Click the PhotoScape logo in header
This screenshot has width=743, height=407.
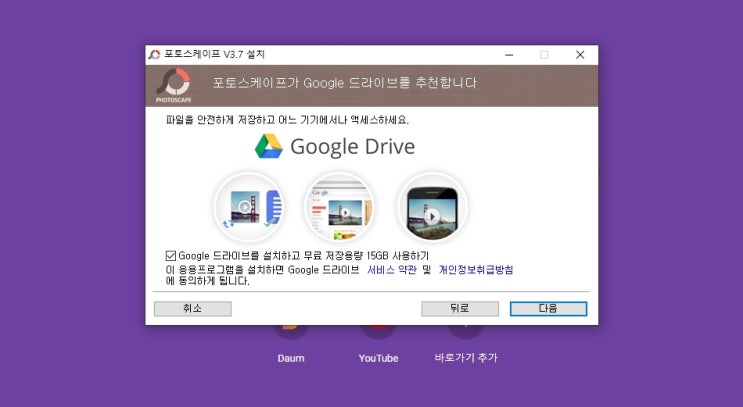click(x=174, y=85)
